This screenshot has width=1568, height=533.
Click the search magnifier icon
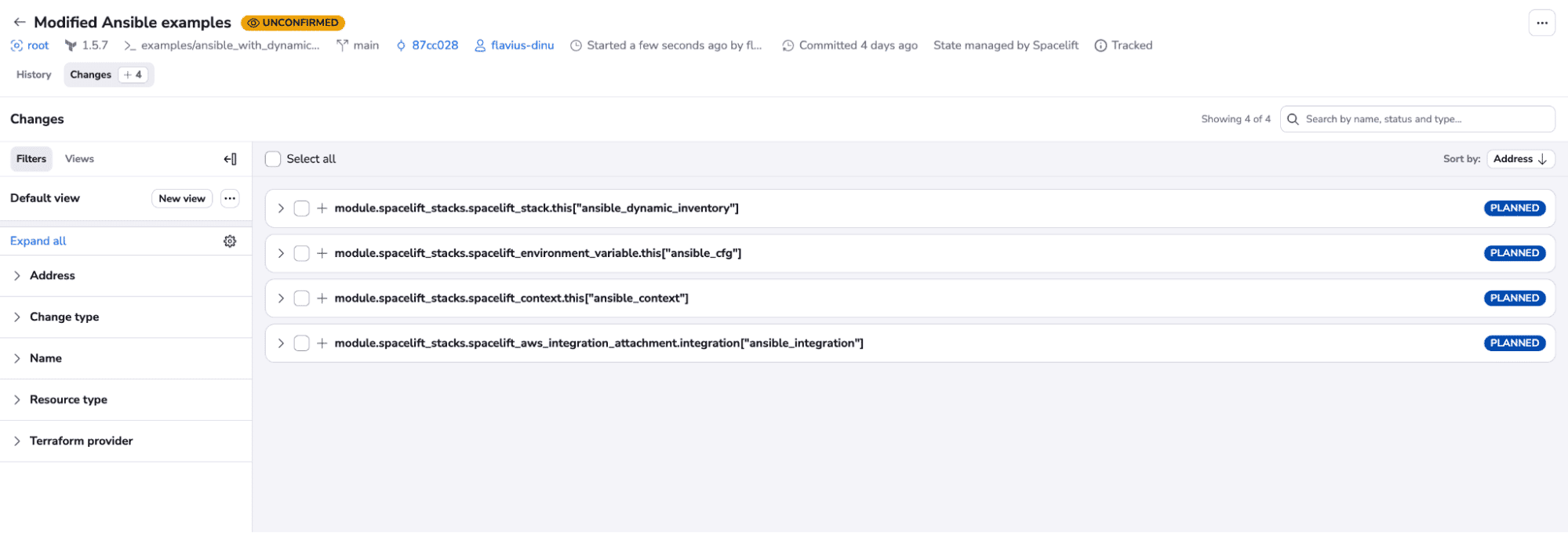coord(1293,119)
